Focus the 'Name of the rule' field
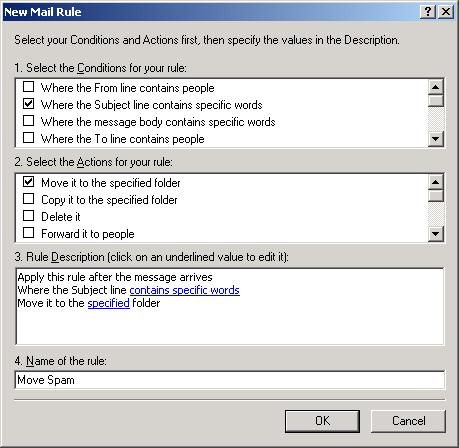Viewport: 459px width, 448px height. [x=230, y=380]
